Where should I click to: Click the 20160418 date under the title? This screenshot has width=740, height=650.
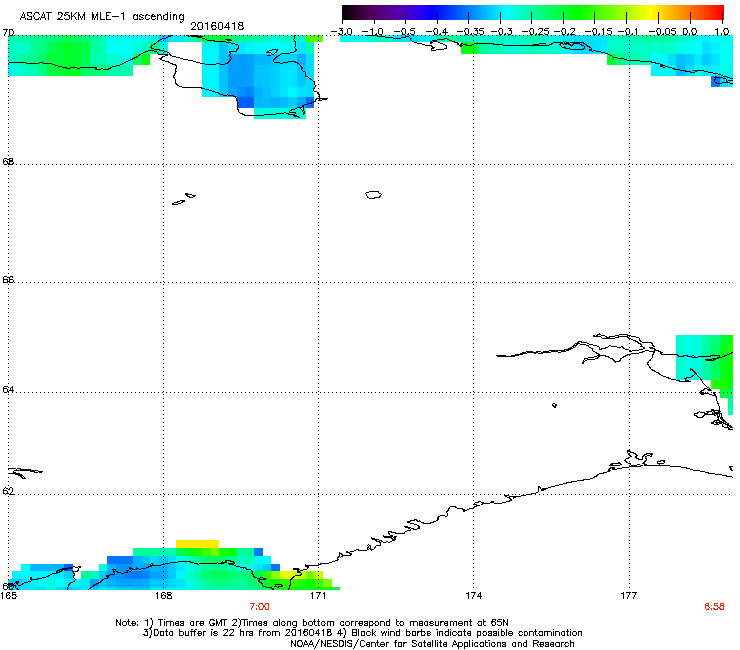click(x=217, y=26)
